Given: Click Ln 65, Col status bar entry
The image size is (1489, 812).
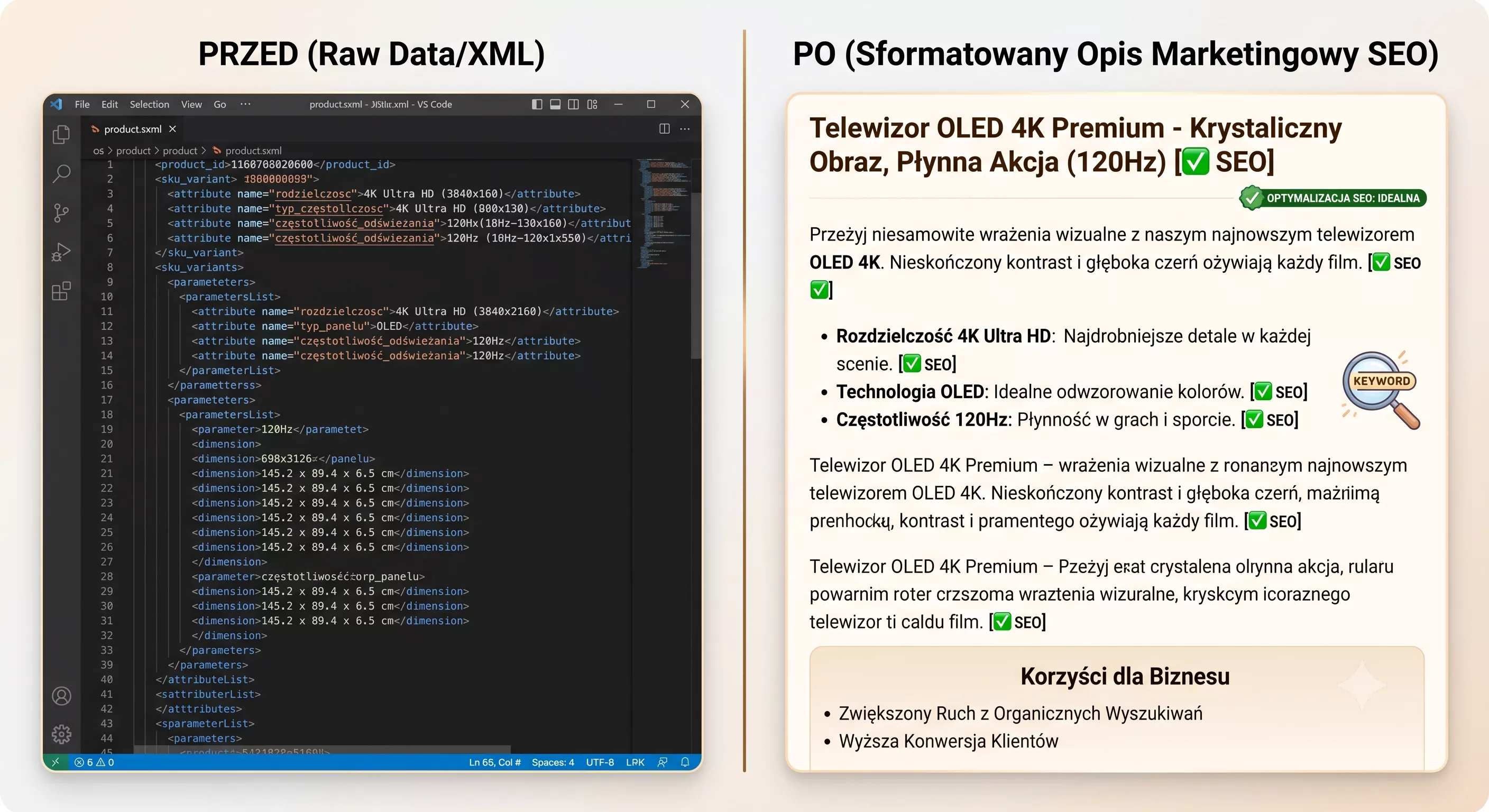Looking at the screenshot, I should 495,762.
